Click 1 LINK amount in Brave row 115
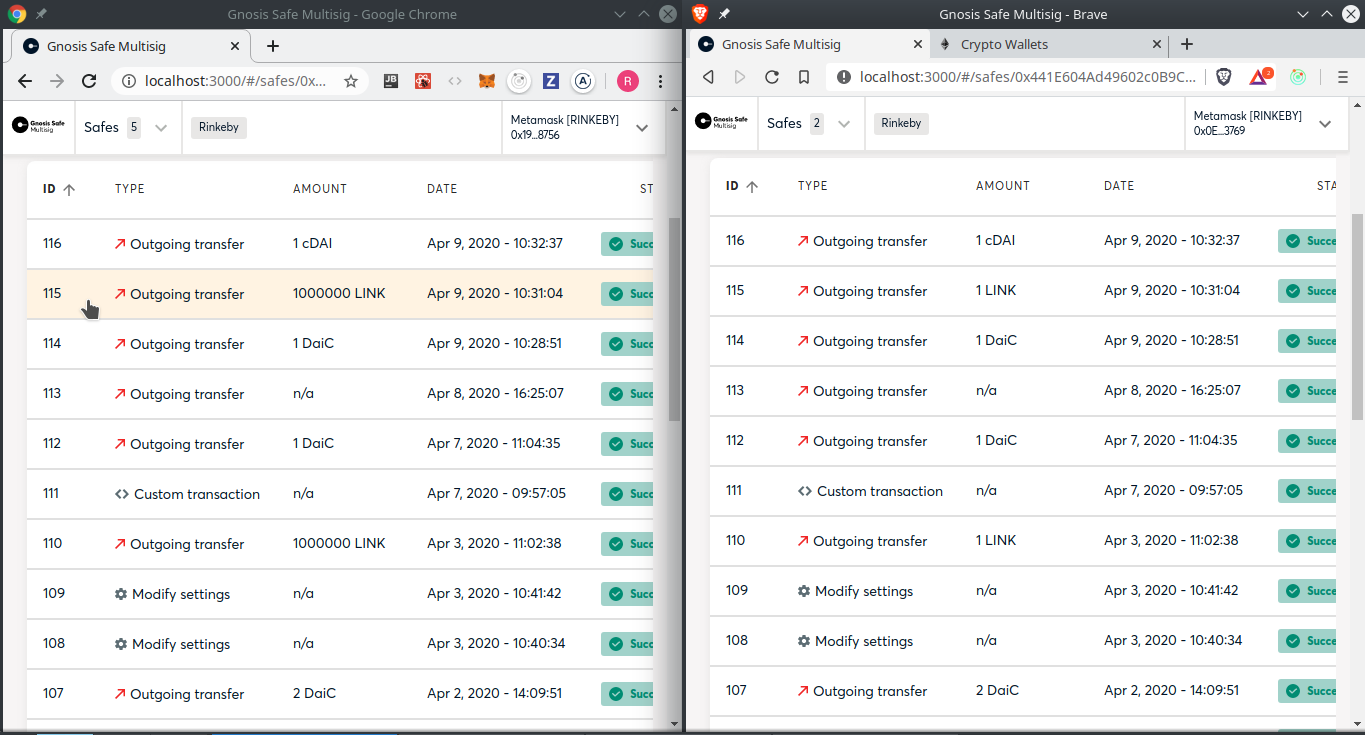Viewport: 1365px width, 735px height. pyautogui.click(x=996, y=291)
